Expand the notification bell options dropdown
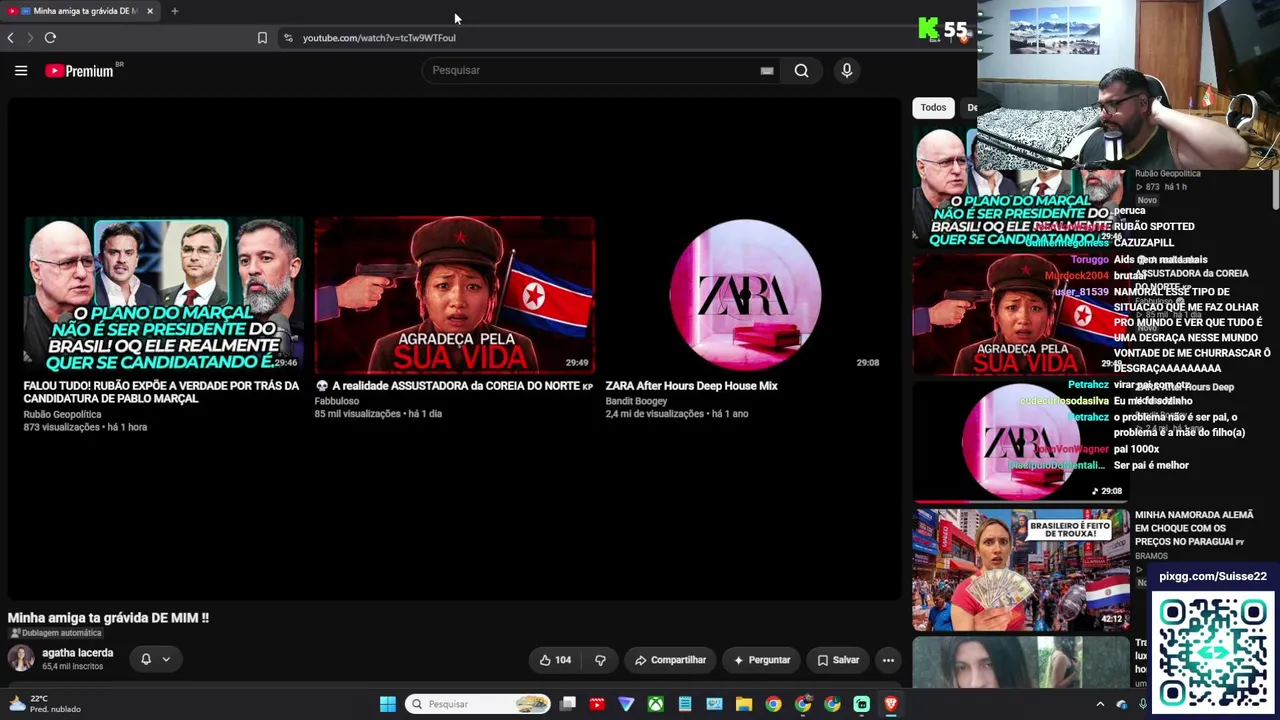This screenshot has width=1280, height=720. coord(166,660)
